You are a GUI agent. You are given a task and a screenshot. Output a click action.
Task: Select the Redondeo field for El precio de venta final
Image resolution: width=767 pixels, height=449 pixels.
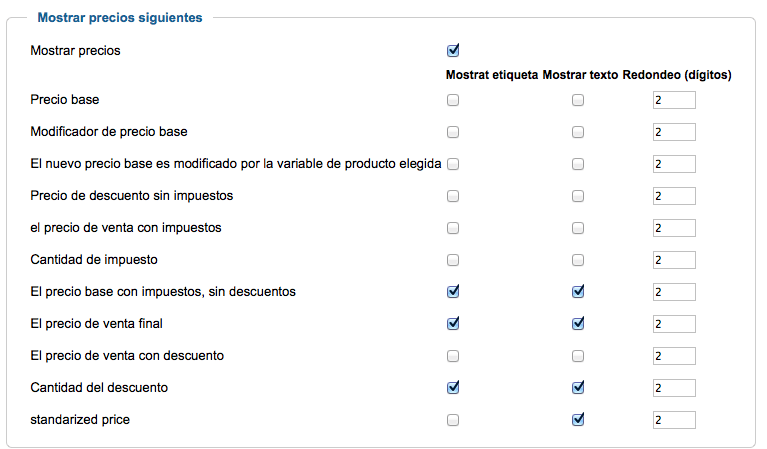pos(674,324)
